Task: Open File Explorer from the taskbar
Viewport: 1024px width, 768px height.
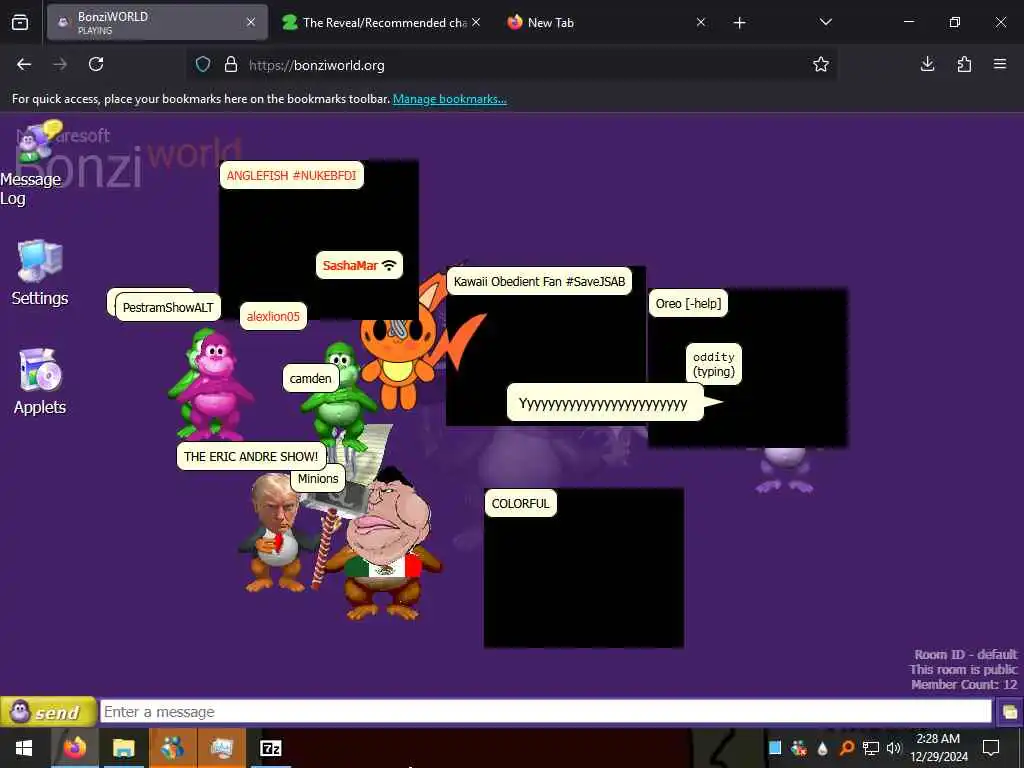Action: tap(123, 748)
